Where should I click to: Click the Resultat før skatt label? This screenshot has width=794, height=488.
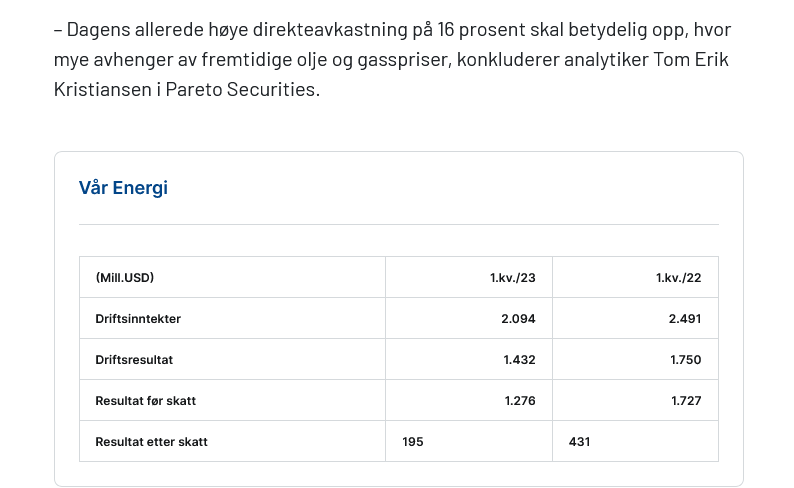click(x=145, y=401)
